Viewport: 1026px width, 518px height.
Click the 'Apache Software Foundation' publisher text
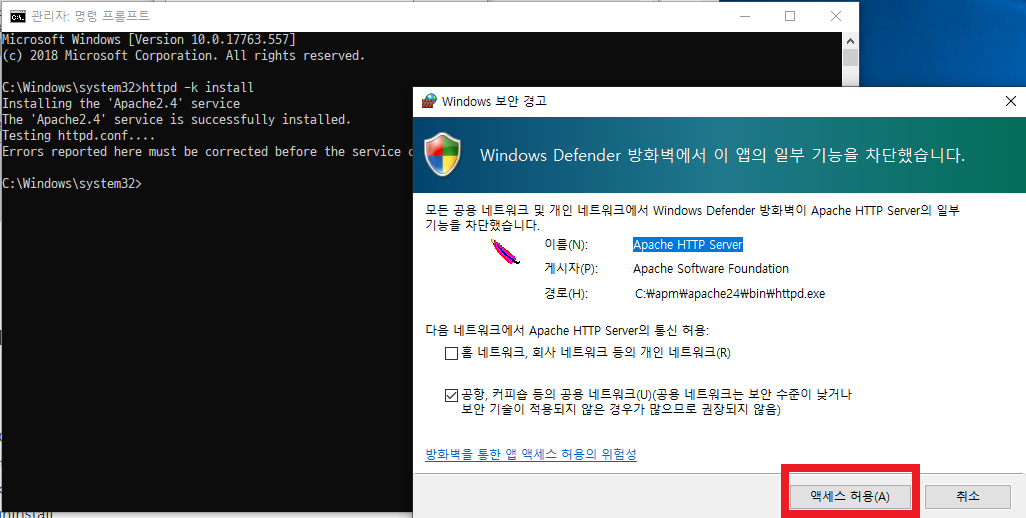(x=711, y=269)
